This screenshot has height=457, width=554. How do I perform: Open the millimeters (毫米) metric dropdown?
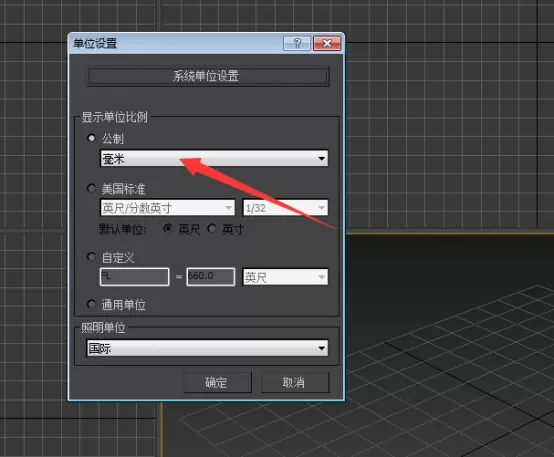pos(214,158)
